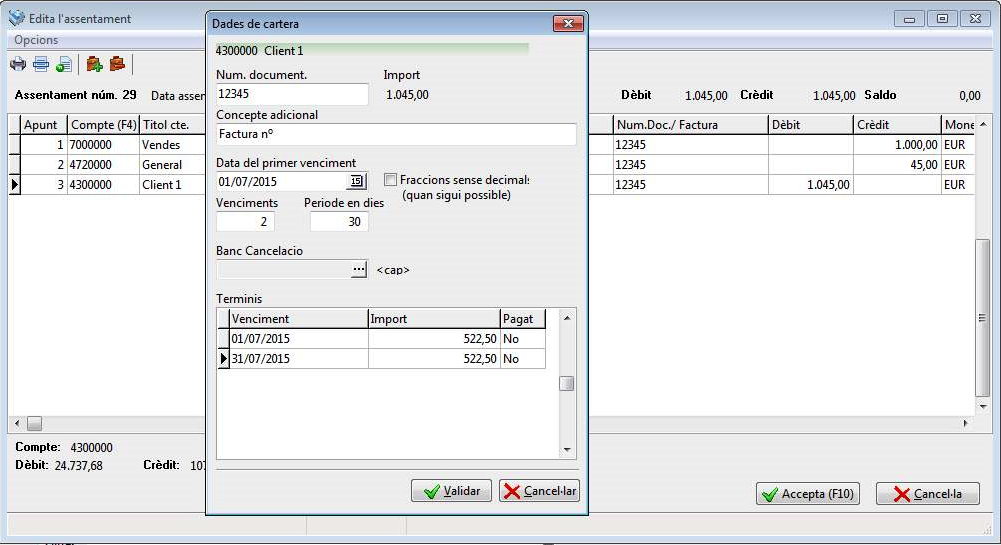Close the Dades de cartera dialog
This screenshot has width=1001, height=545.
click(568, 24)
